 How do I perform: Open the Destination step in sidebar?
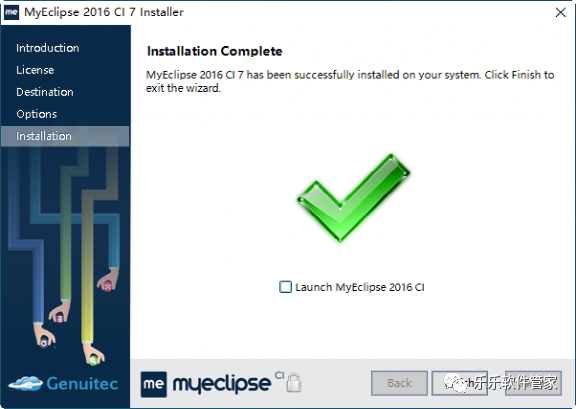pos(45,92)
